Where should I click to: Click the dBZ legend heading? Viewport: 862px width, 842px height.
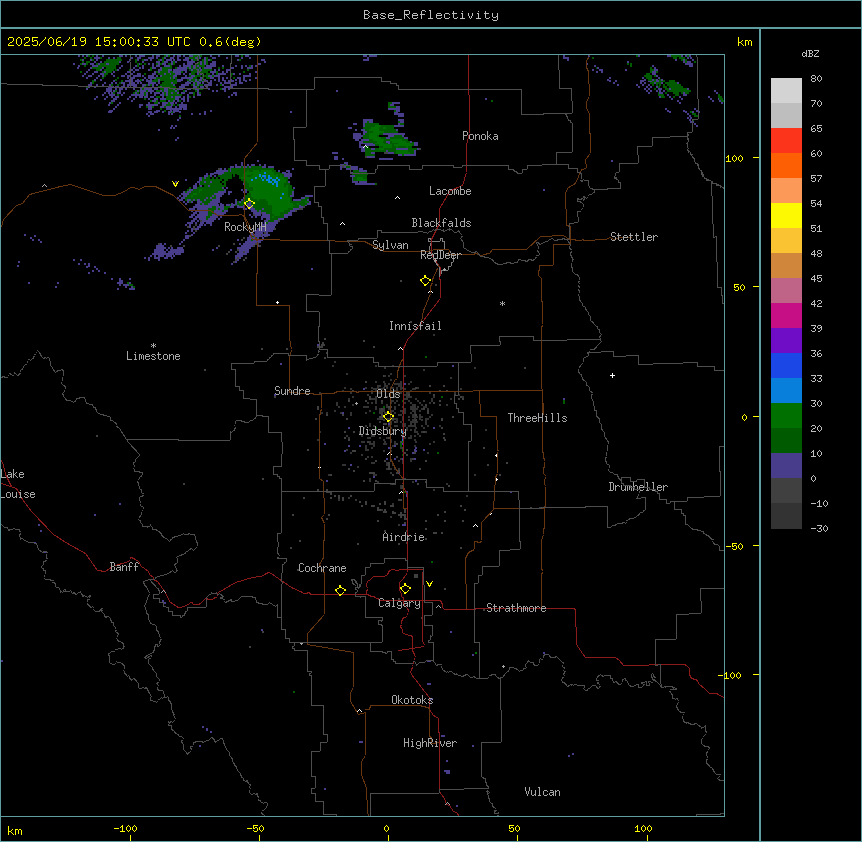tap(810, 53)
